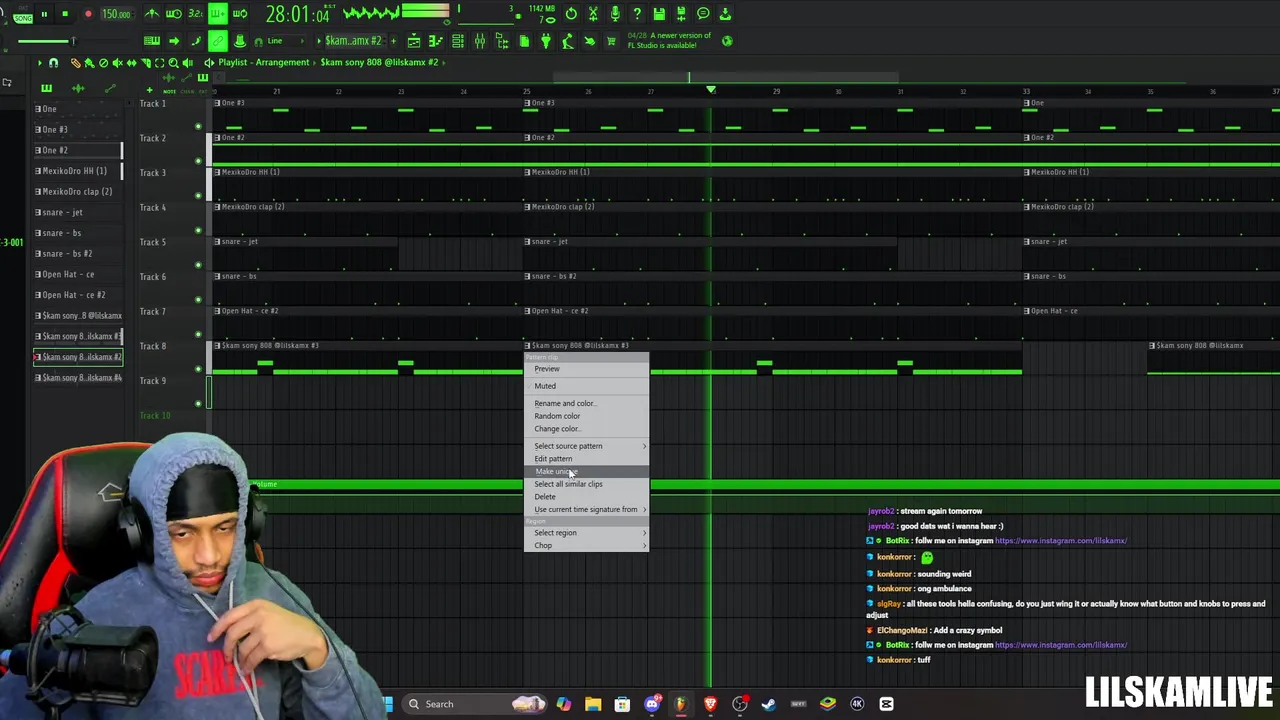Expand the Select region submenu

(x=587, y=533)
